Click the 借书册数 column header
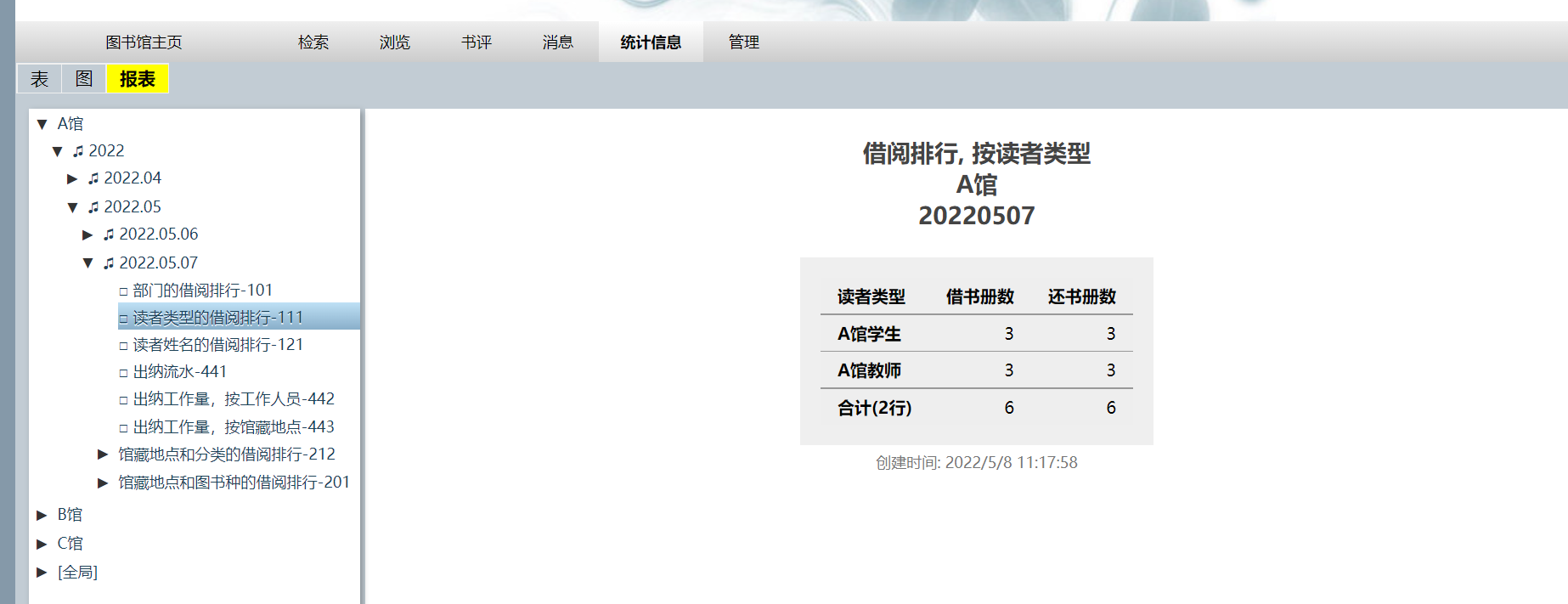 pyautogui.click(x=980, y=296)
